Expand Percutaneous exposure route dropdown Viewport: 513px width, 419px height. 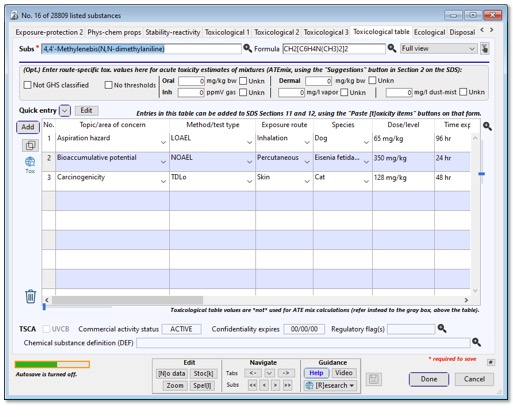[x=307, y=162]
